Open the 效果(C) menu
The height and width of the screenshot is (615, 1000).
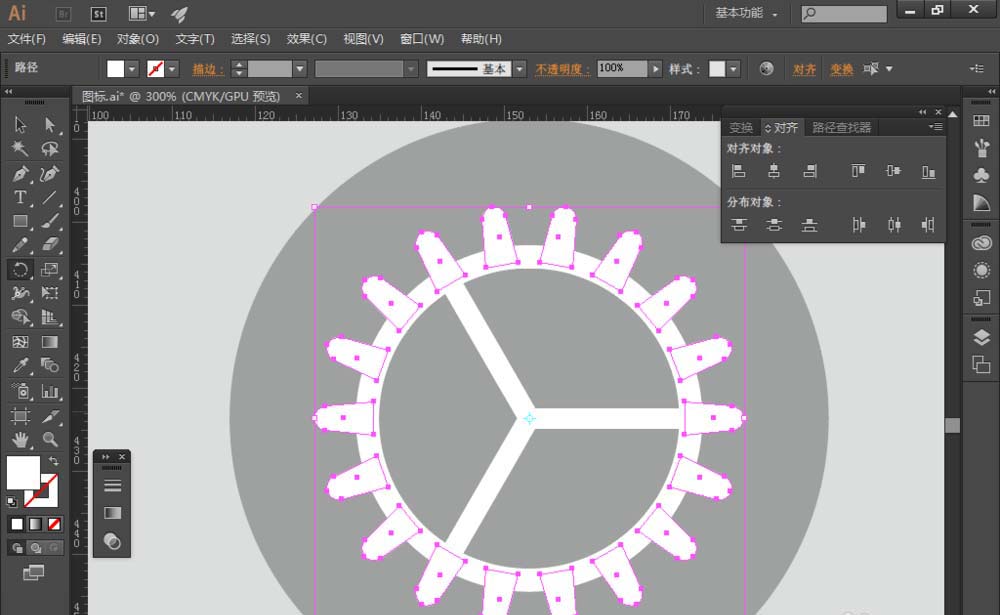307,39
